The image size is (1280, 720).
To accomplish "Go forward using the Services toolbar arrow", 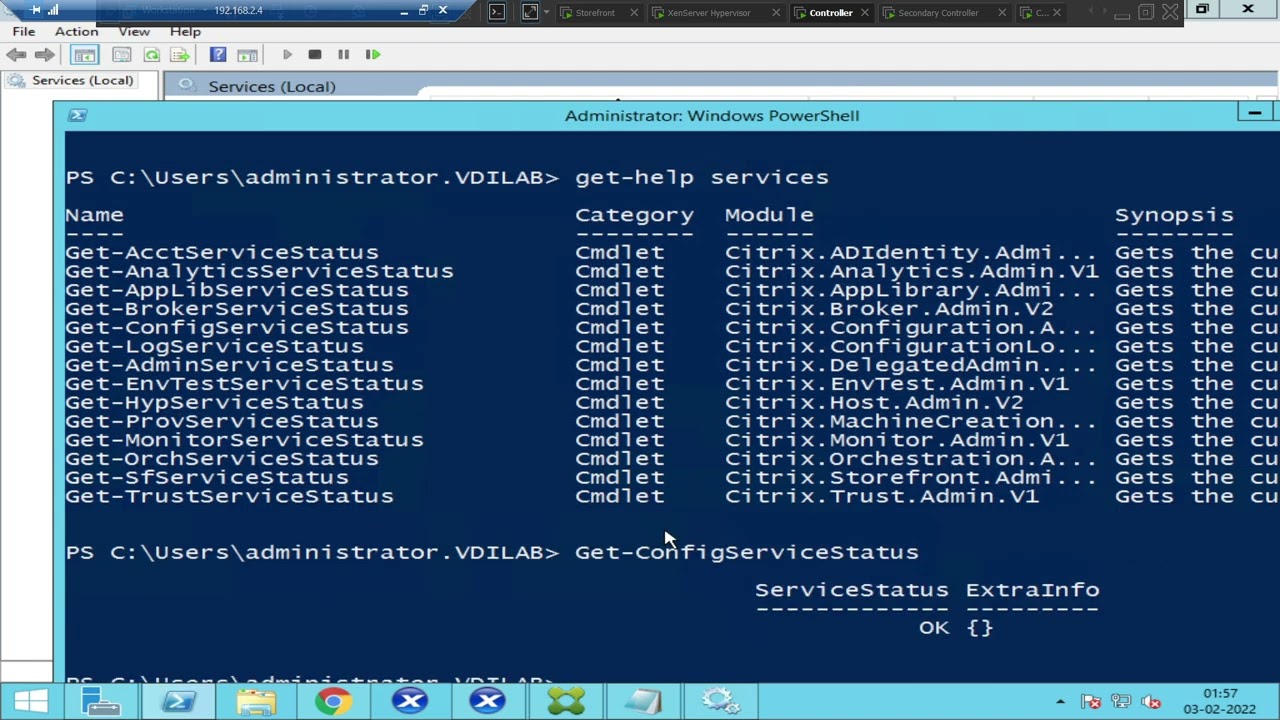I will pyautogui.click(x=44, y=55).
